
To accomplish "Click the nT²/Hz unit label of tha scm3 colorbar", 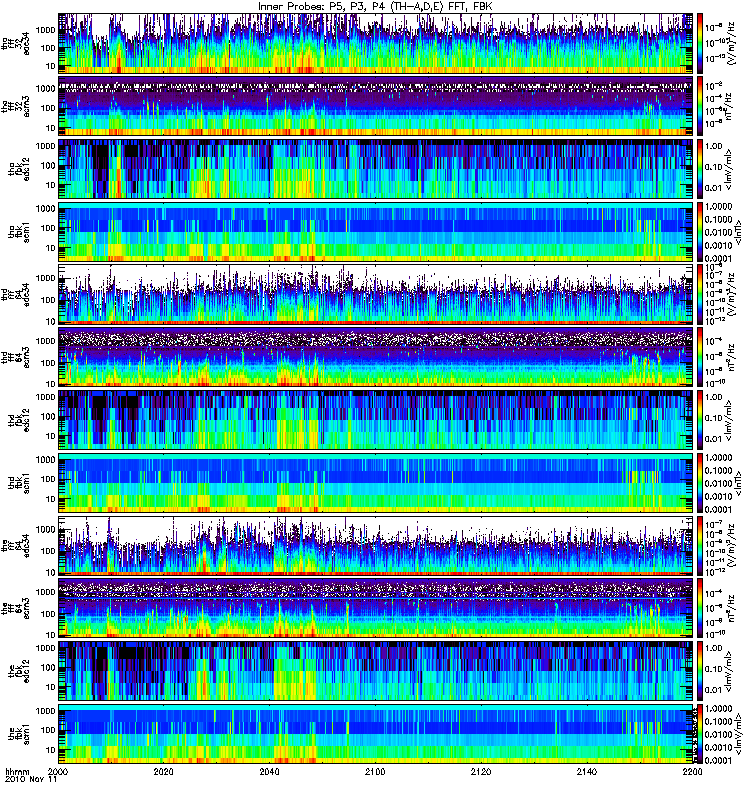I will coord(729,106).
